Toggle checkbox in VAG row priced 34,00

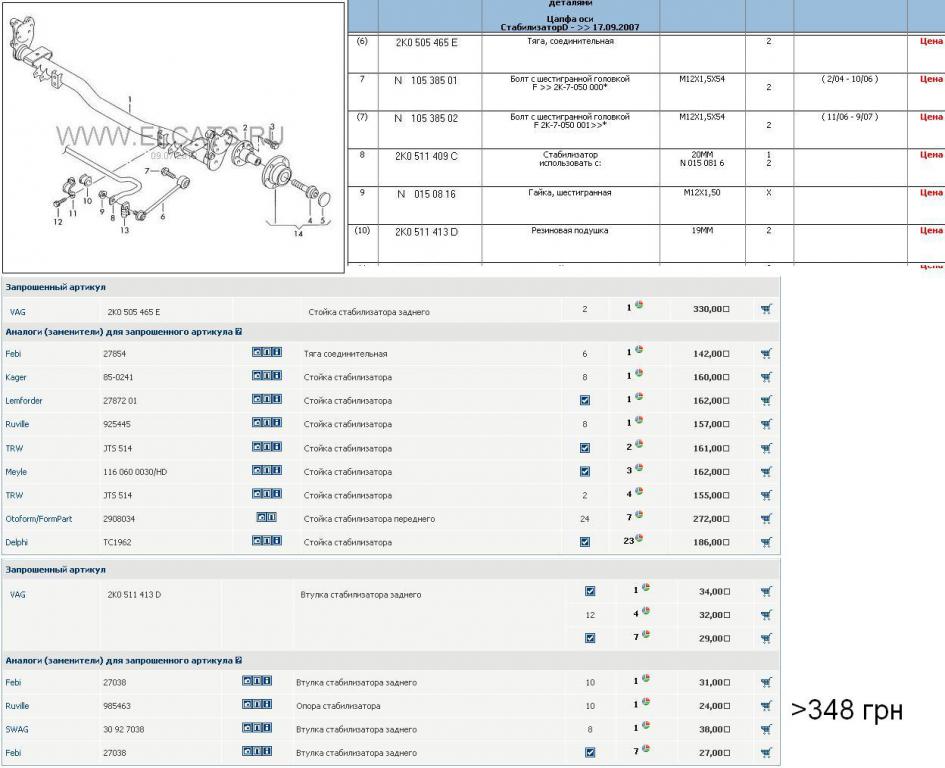[x=590, y=592]
